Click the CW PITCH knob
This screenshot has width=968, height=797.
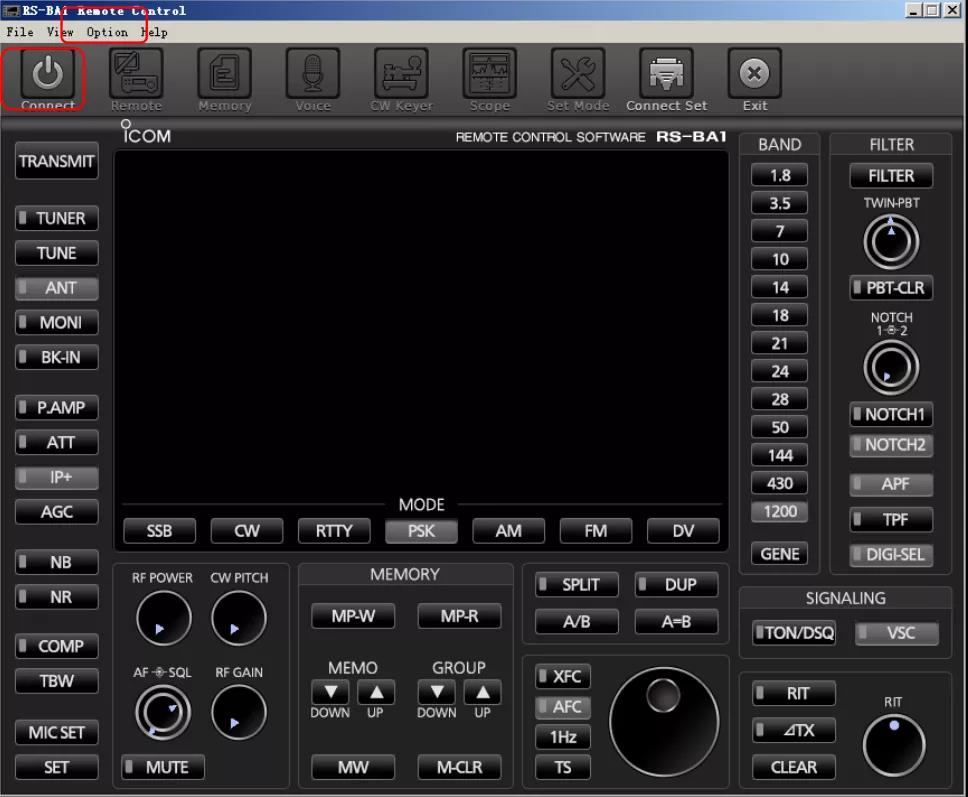click(x=239, y=618)
